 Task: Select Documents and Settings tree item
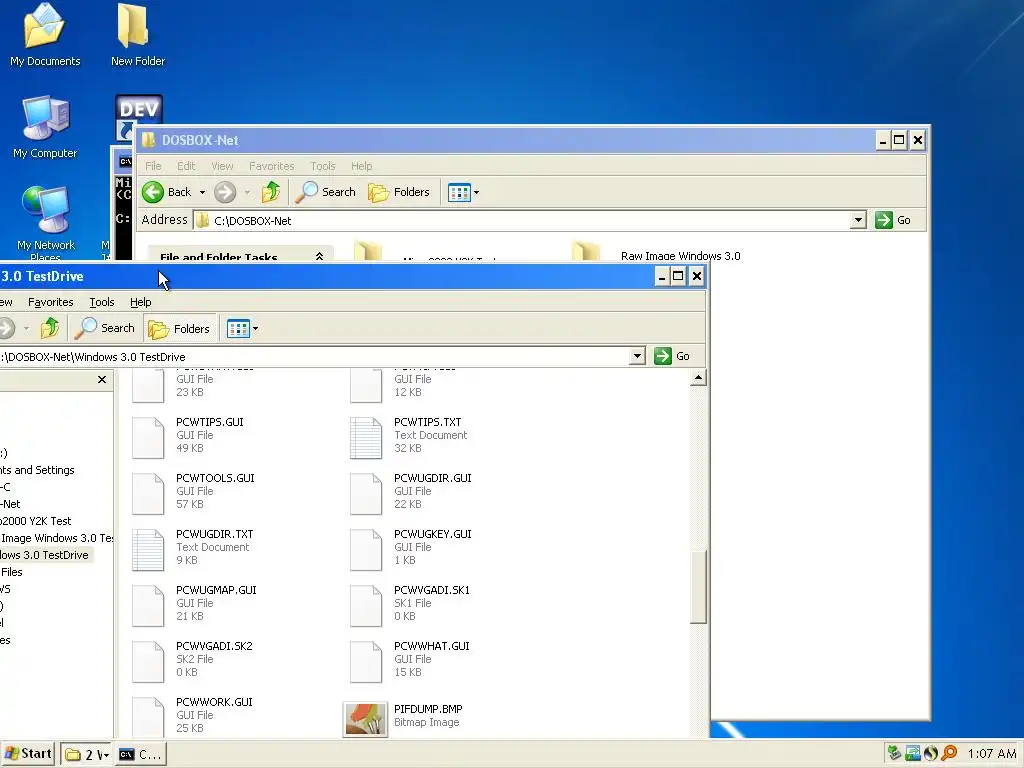pyautogui.click(x=37, y=470)
